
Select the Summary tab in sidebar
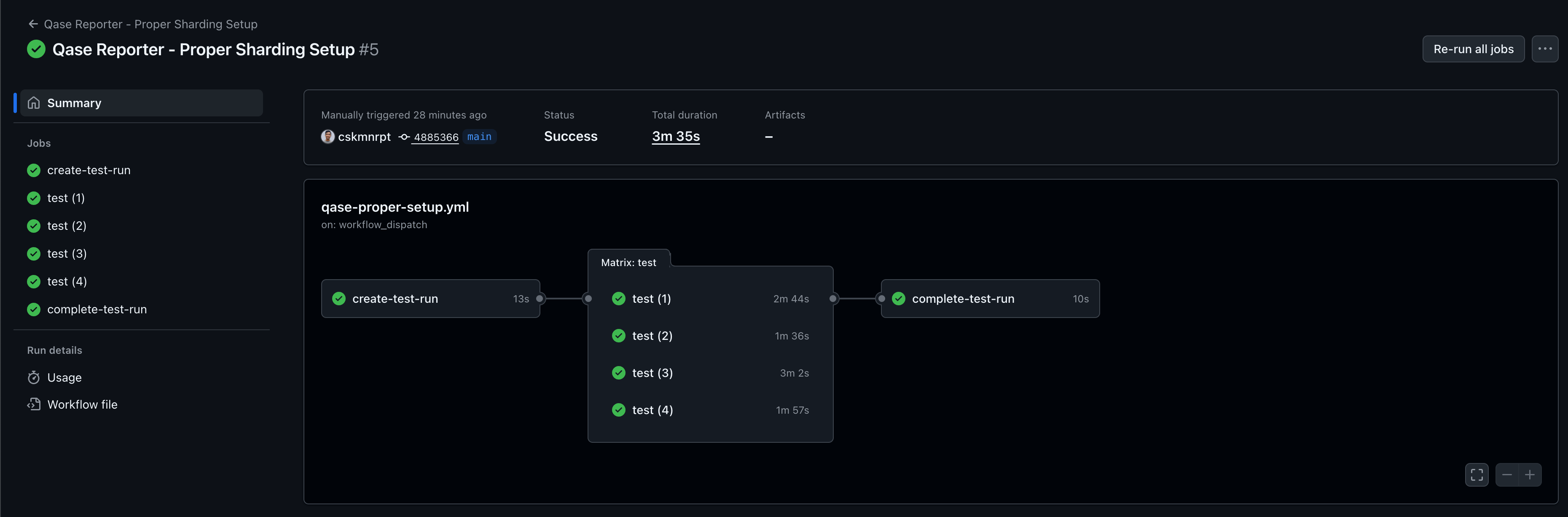coord(141,103)
